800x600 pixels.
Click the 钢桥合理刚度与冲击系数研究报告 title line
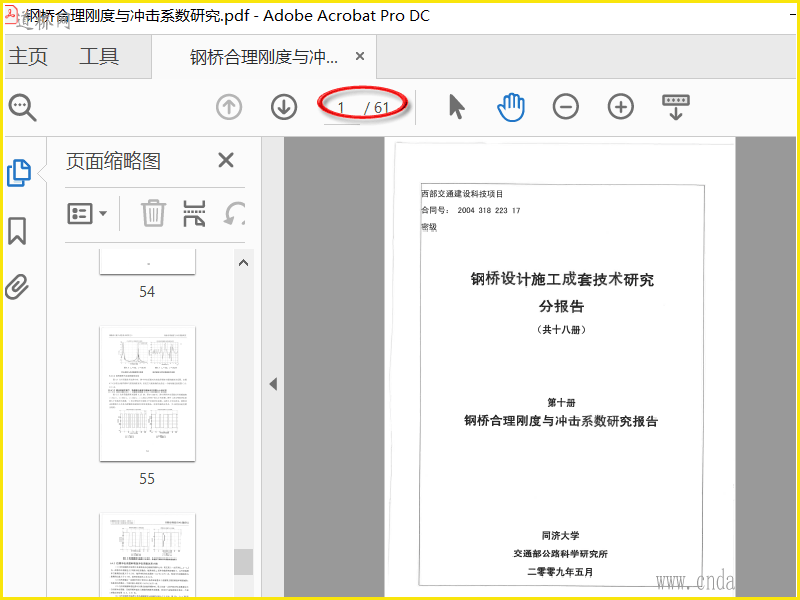pyautogui.click(x=561, y=421)
